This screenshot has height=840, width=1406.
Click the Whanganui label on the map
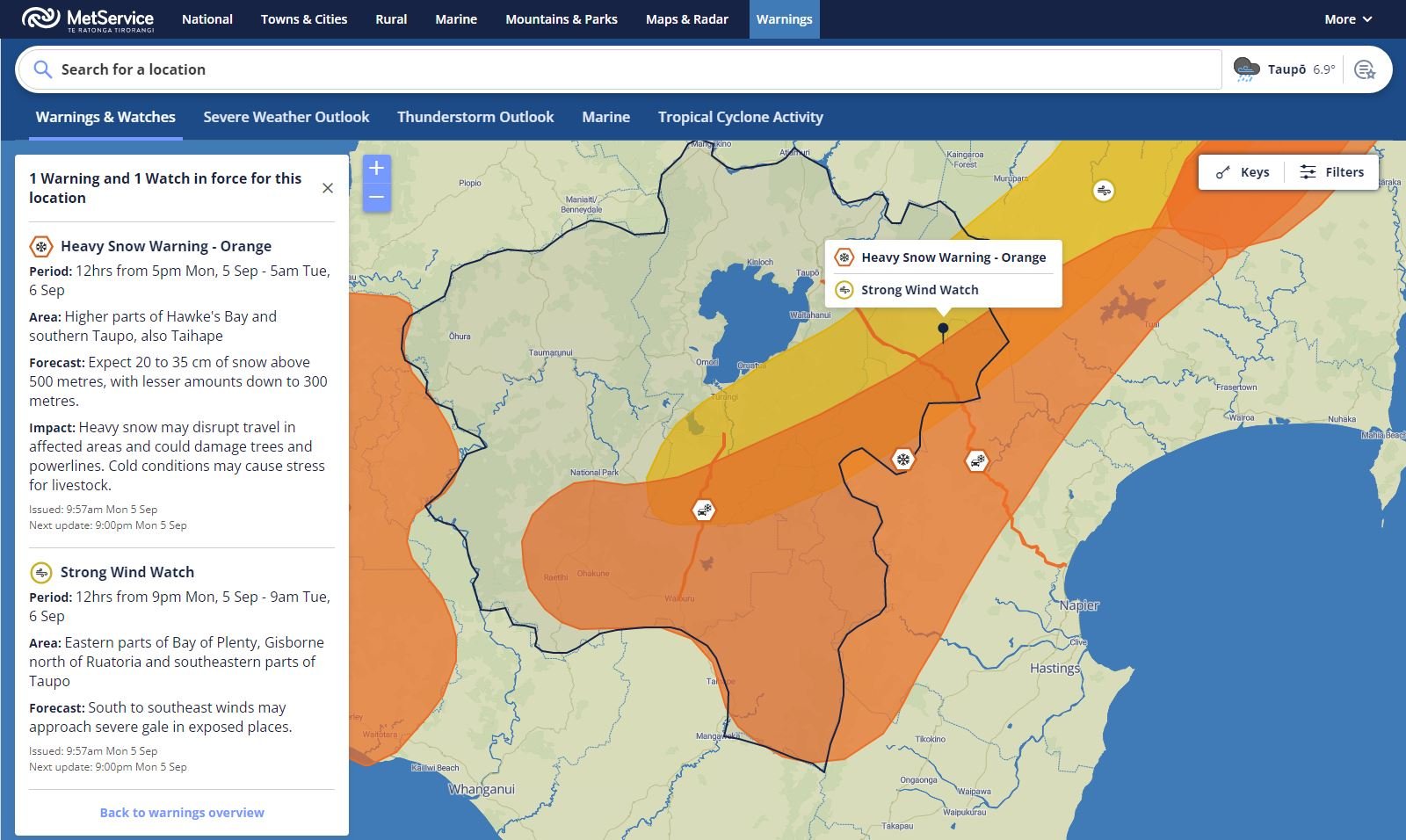[x=482, y=789]
